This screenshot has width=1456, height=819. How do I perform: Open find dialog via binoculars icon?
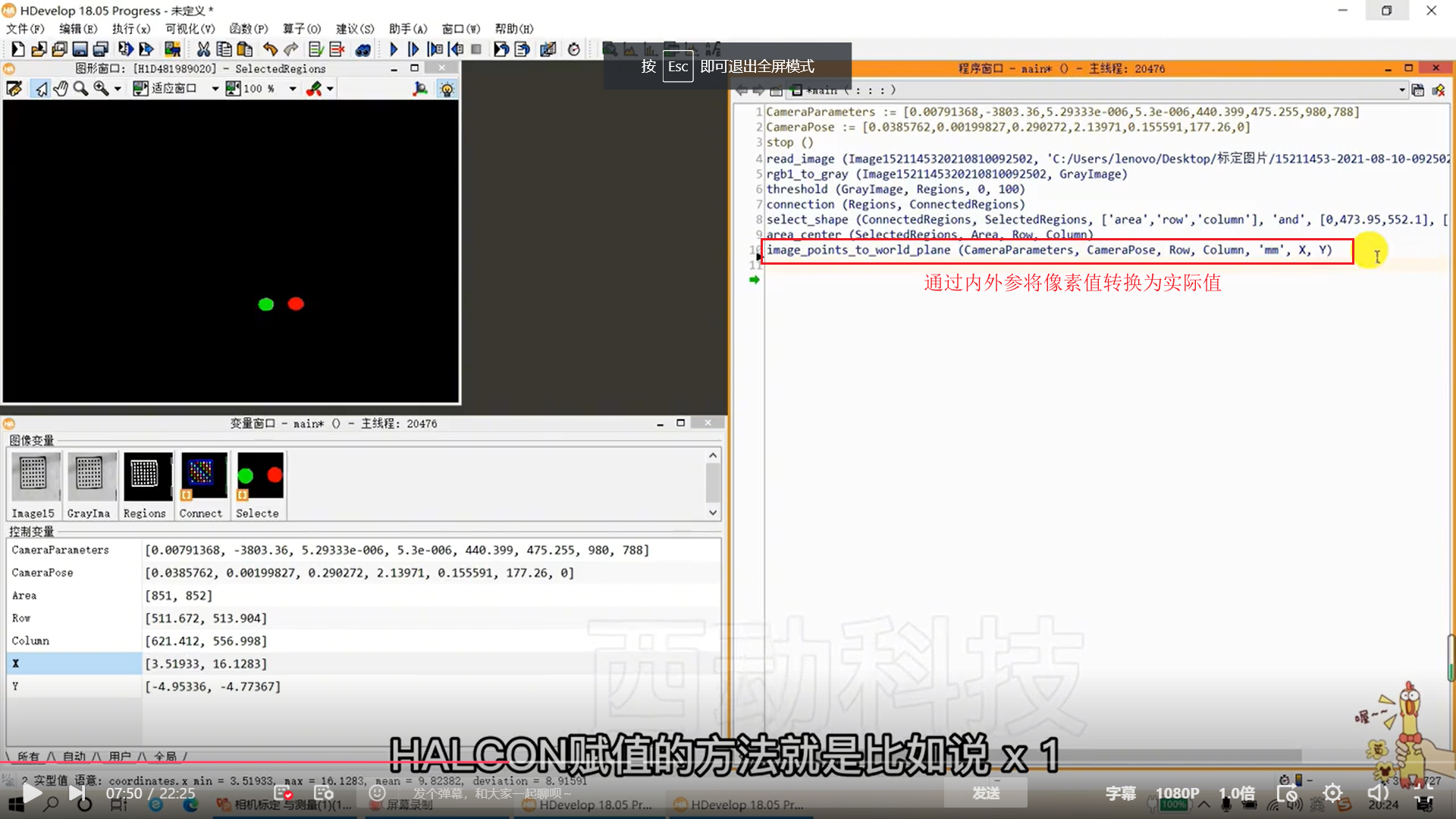[363, 49]
